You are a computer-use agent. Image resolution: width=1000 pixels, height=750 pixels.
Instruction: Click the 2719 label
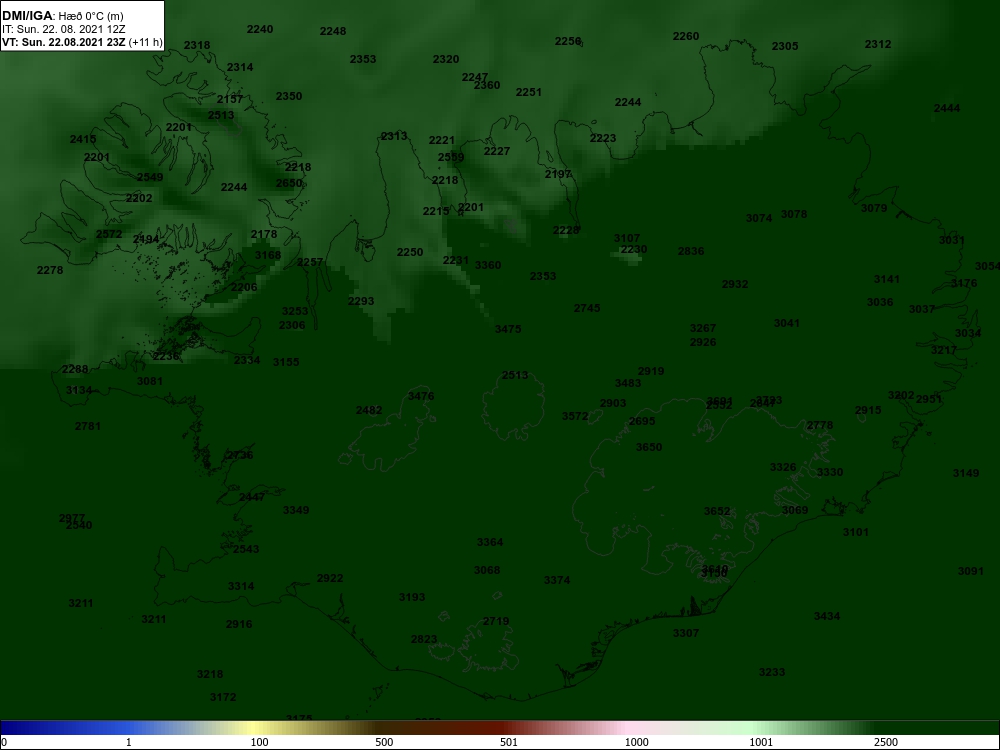click(496, 621)
